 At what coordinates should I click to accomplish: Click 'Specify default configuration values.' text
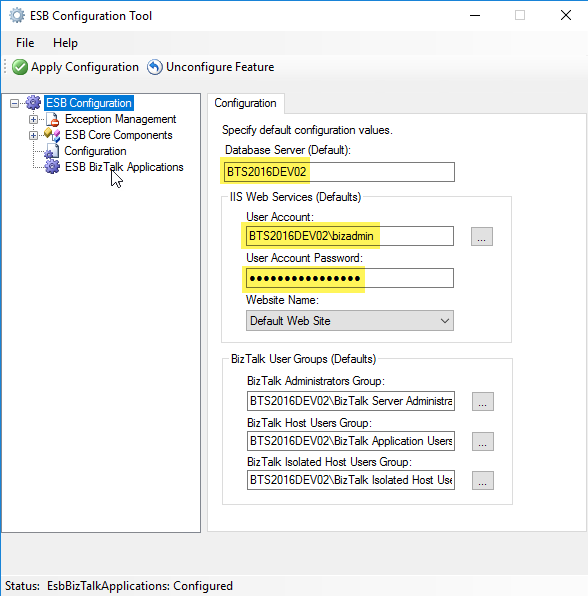[307, 130]
